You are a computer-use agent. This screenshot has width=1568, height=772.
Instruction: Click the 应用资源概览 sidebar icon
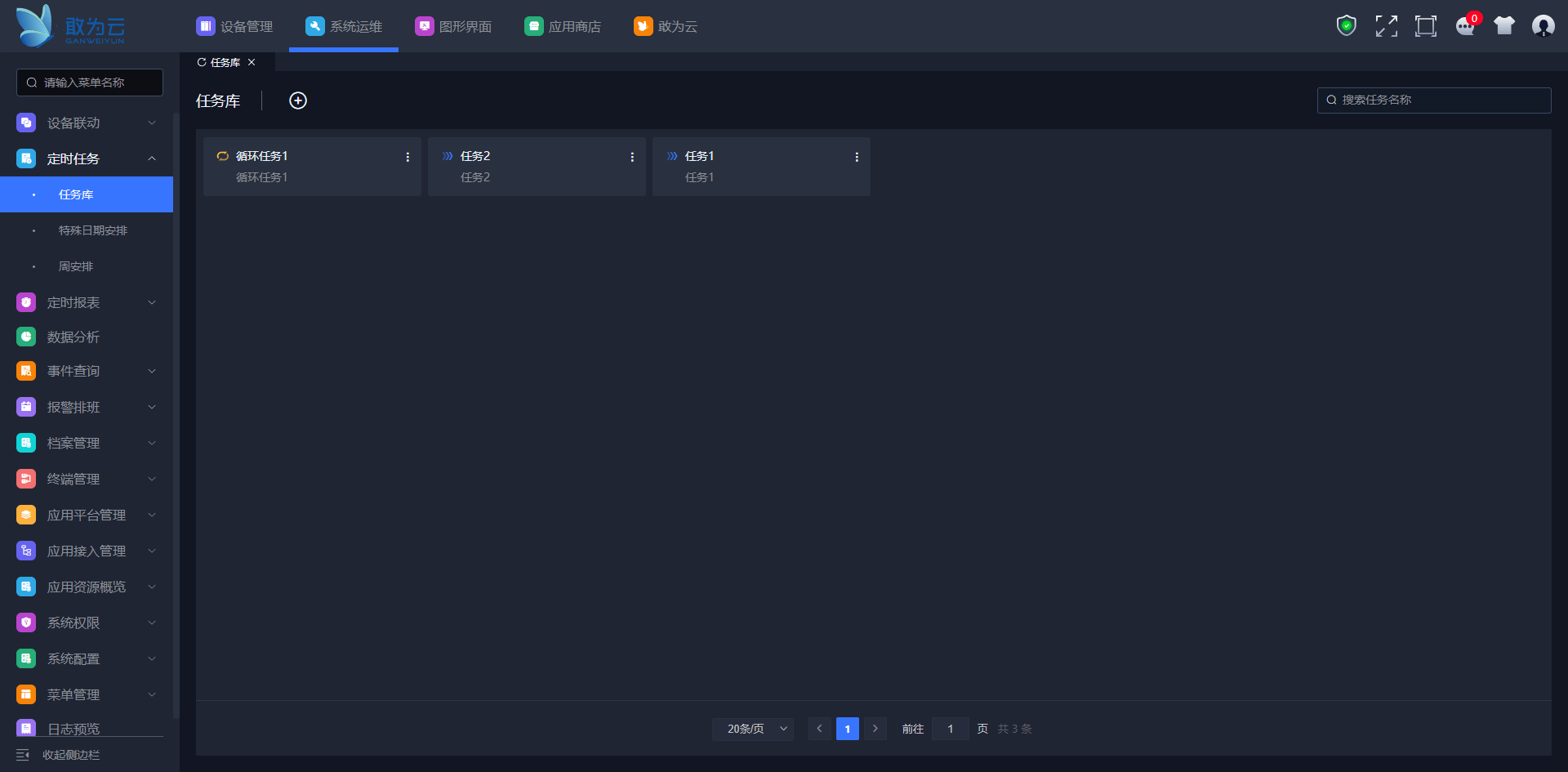26,587
